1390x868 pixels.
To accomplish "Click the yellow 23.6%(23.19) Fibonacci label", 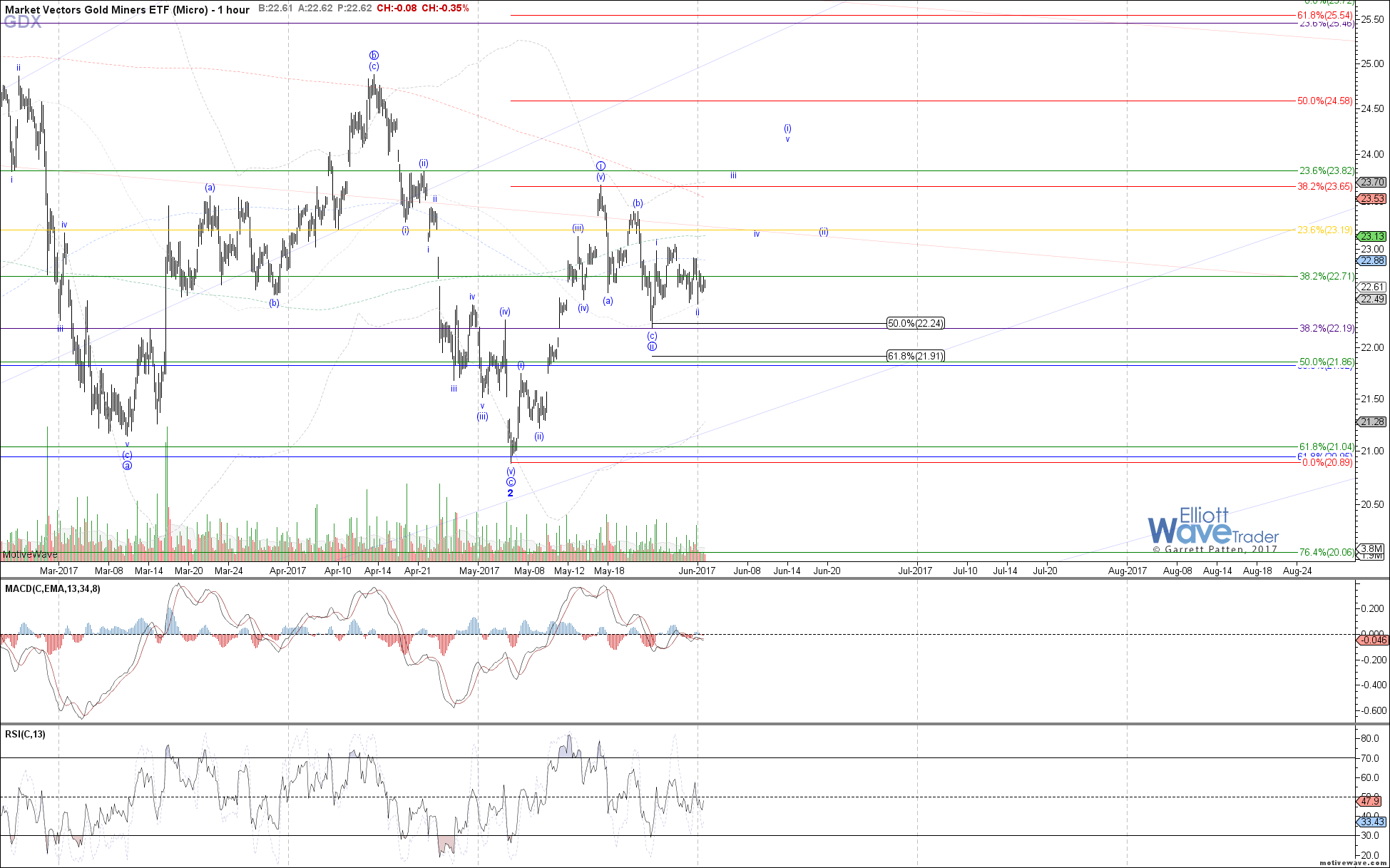I will click(x=1325, y=230).
